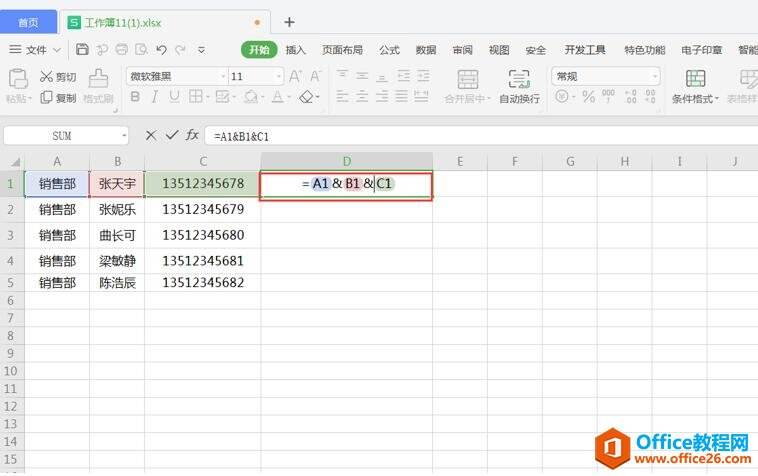Open the 条件格式 dropdown arrow
Viewport: 758px width, 476px height.
(x=717, y=99)
